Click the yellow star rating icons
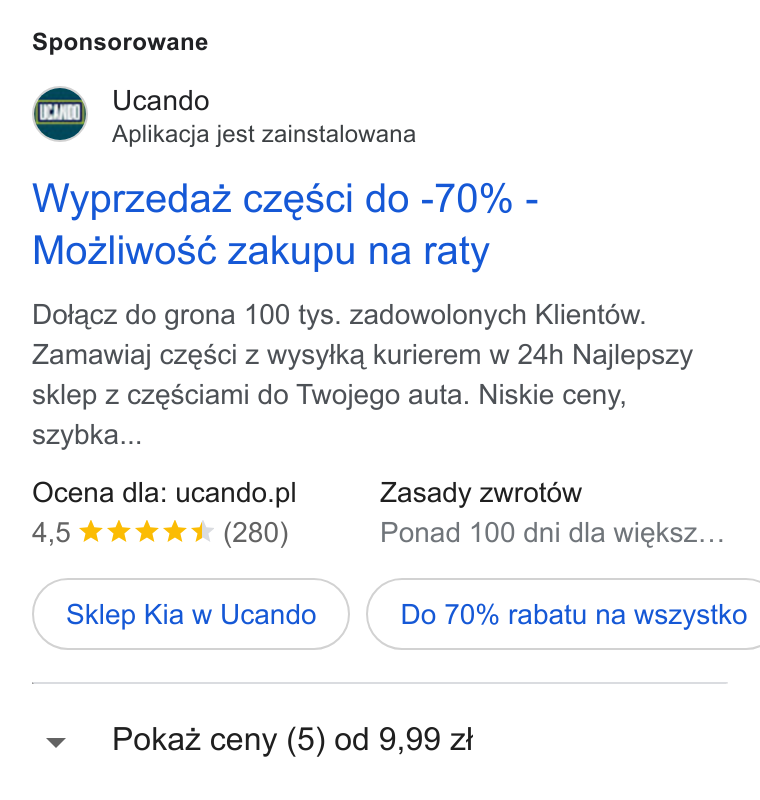This screenshot has width=760, height=800. [x=147, y=532]
